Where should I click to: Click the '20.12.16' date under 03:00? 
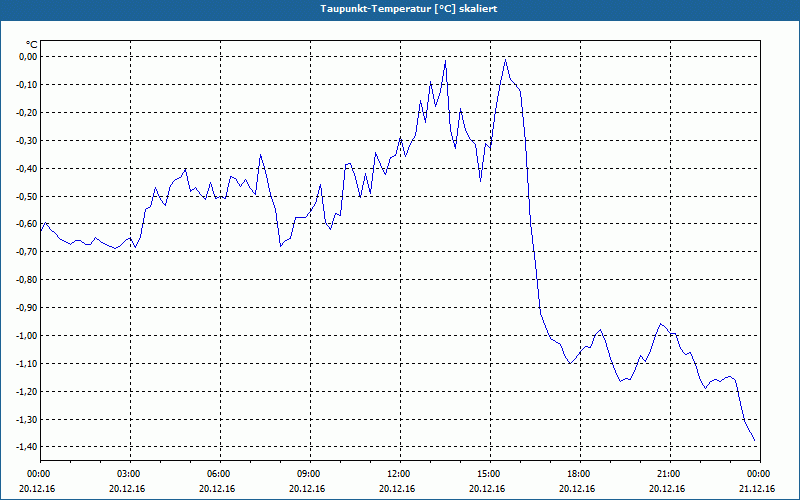tap(127, 489)
